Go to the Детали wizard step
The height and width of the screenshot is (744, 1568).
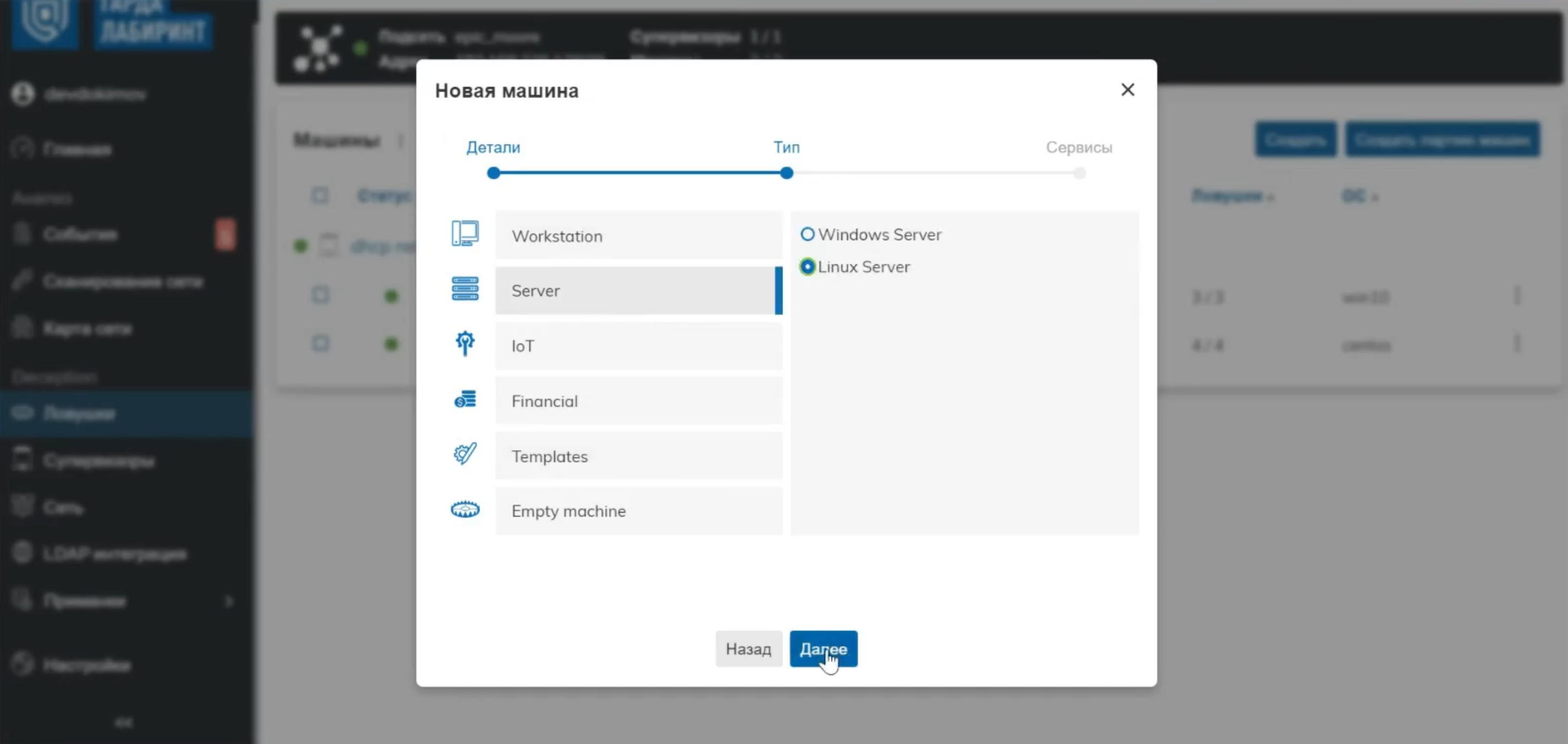click(x=493, y=147)
